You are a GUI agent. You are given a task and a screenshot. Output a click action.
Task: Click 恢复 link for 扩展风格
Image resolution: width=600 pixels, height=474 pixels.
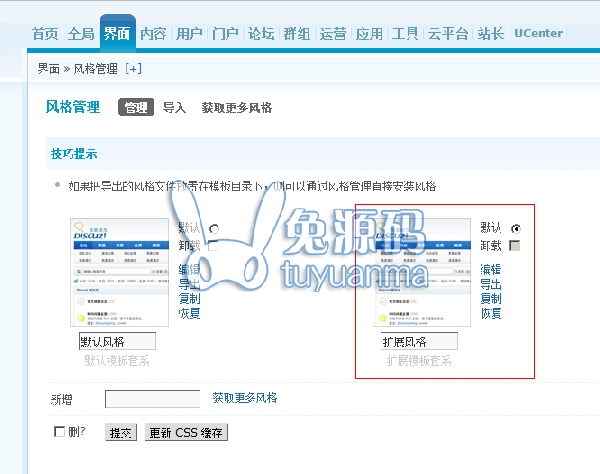[x=491, y=313]
